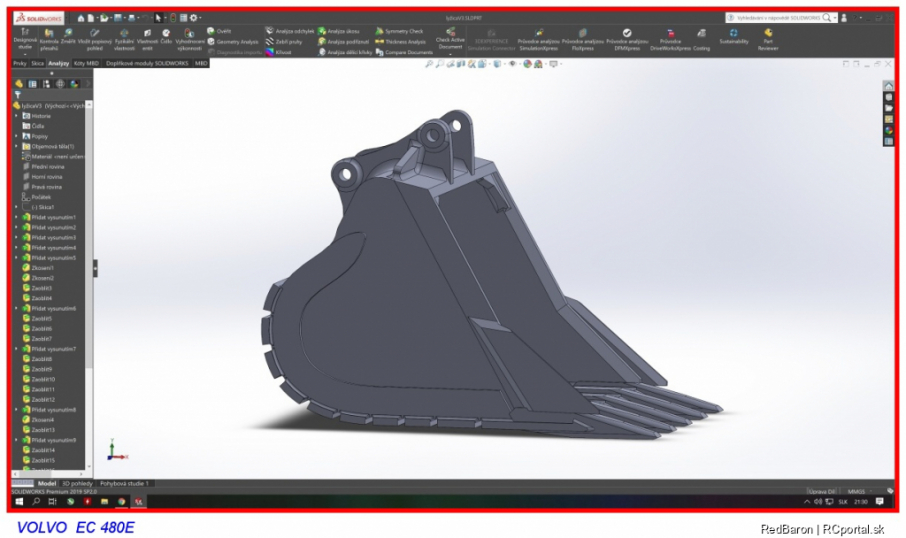Screen dimensions: 906x538
Task: Open Analýza odchylek deviation analysis
Action: click(x=290, y=31)
